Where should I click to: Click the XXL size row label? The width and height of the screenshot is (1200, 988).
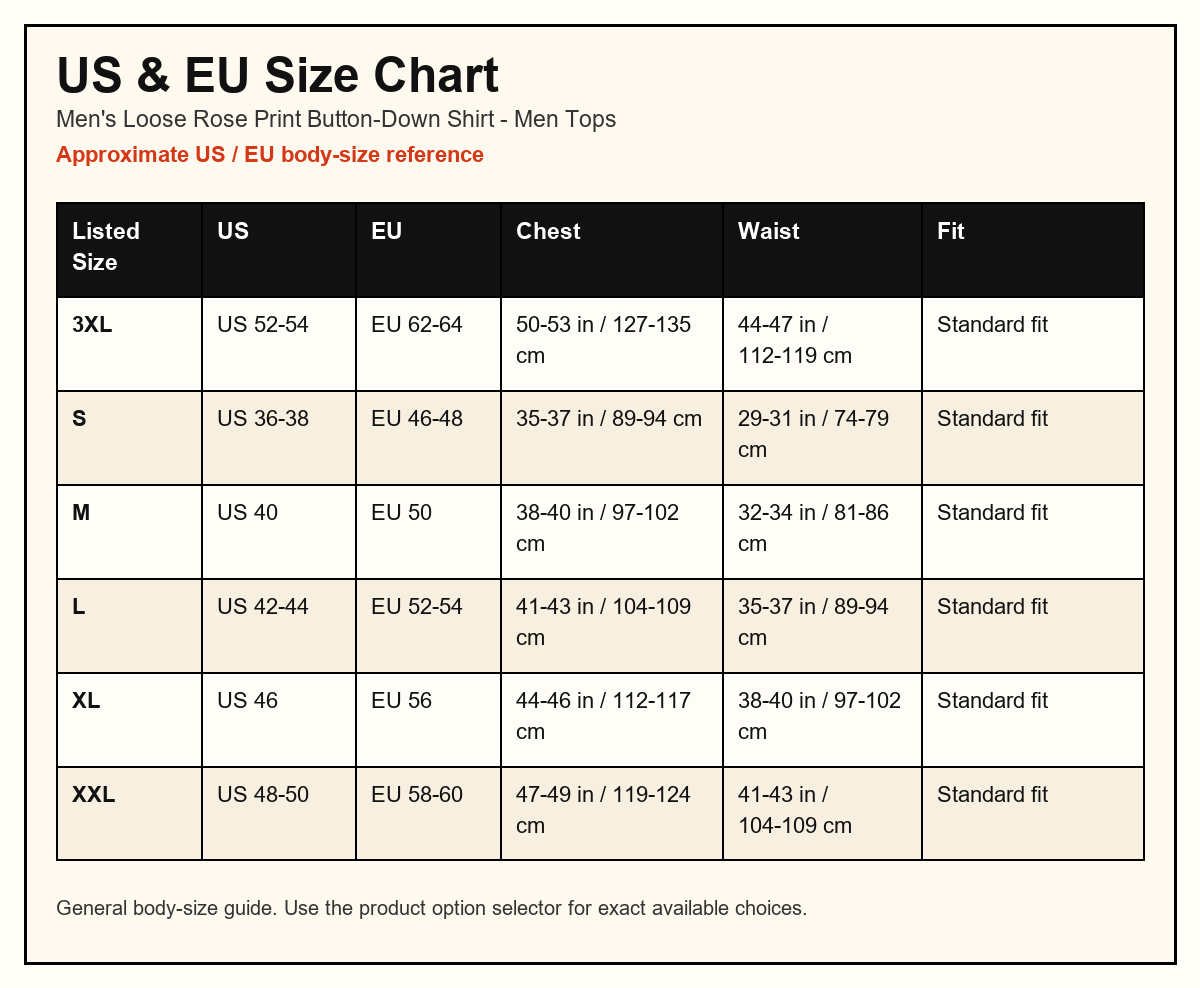130,814
